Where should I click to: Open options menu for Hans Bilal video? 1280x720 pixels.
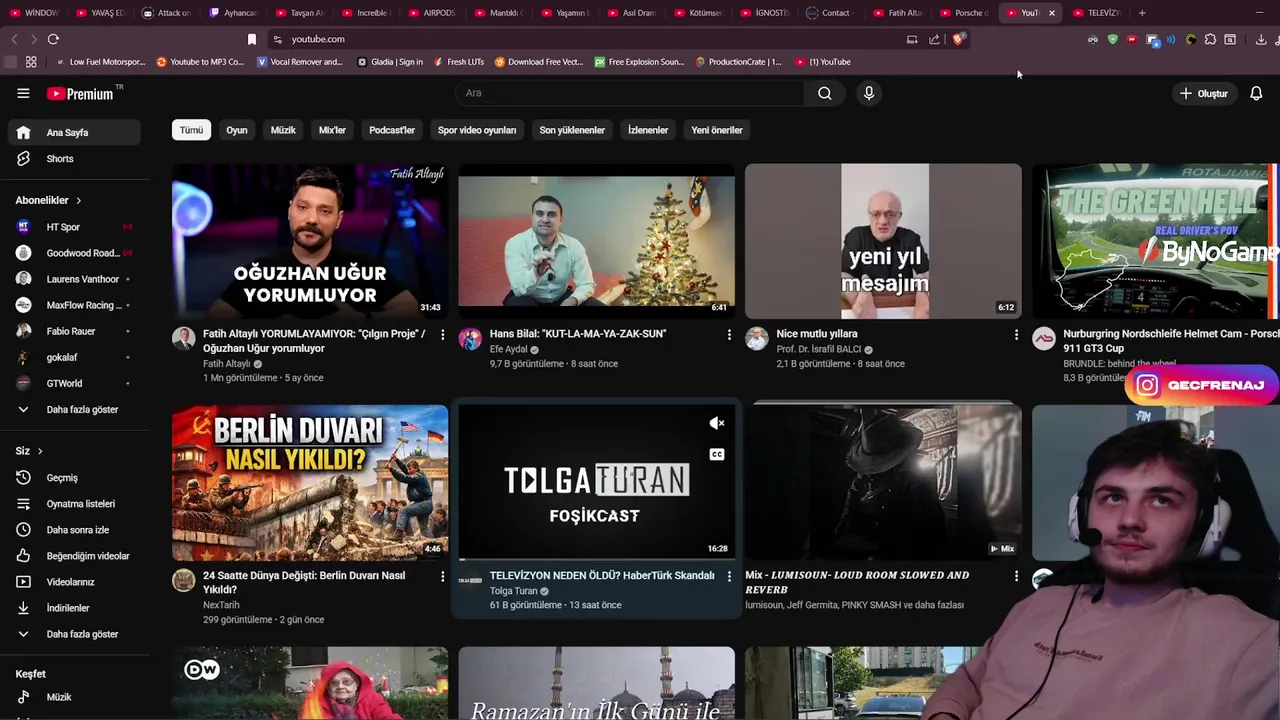[x=729, y=334]
